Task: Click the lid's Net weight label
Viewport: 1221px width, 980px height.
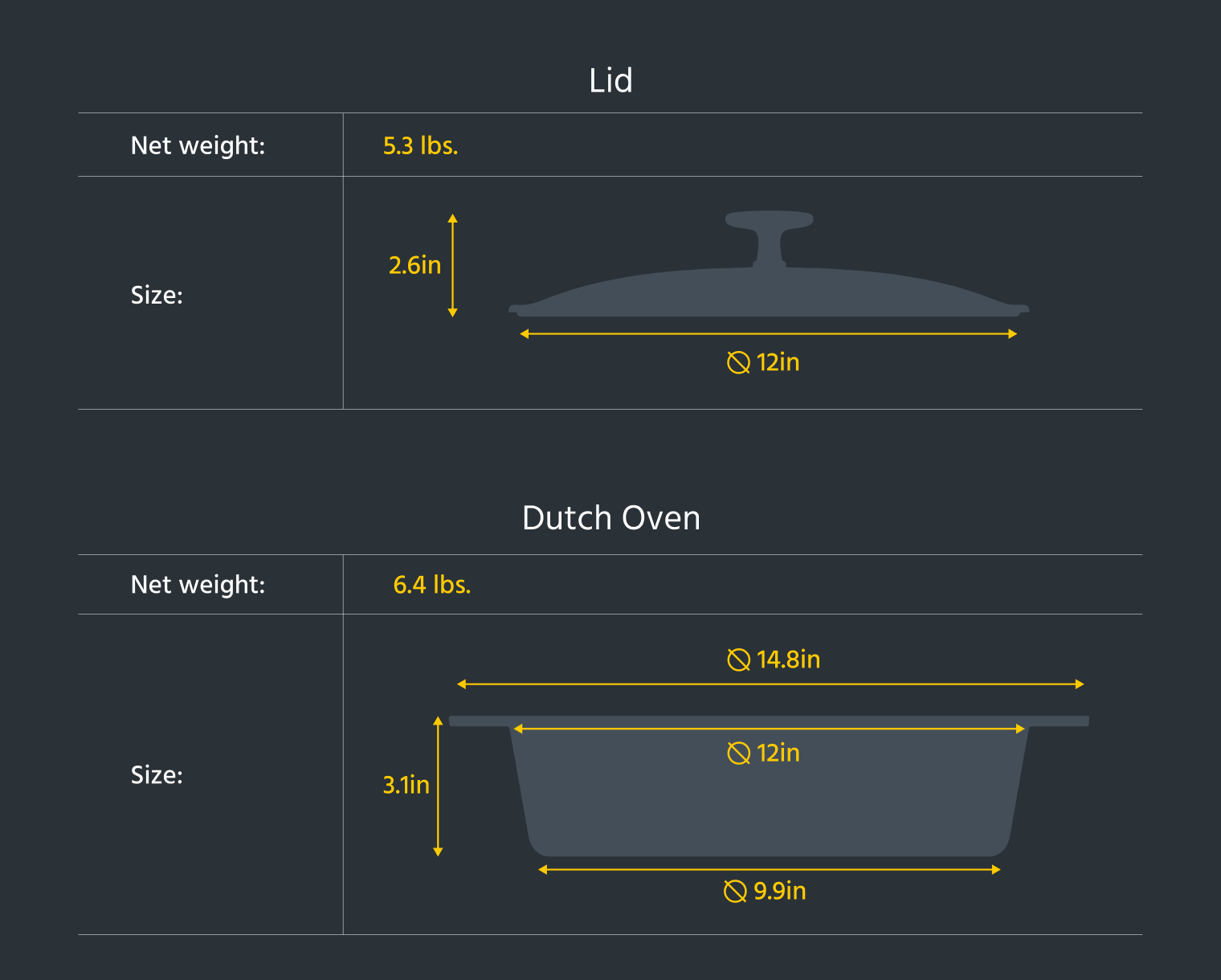Action: pyautogui.click(x=198, y=146)
